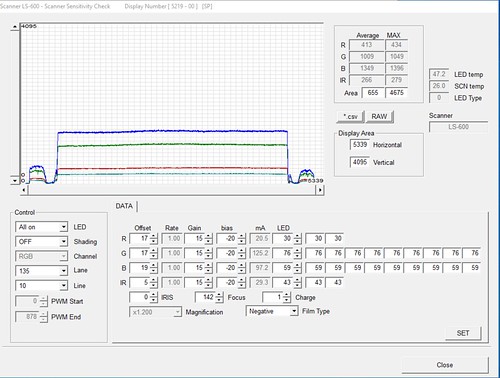Click the graph horizontal scrollbar track

coord(172,190)
